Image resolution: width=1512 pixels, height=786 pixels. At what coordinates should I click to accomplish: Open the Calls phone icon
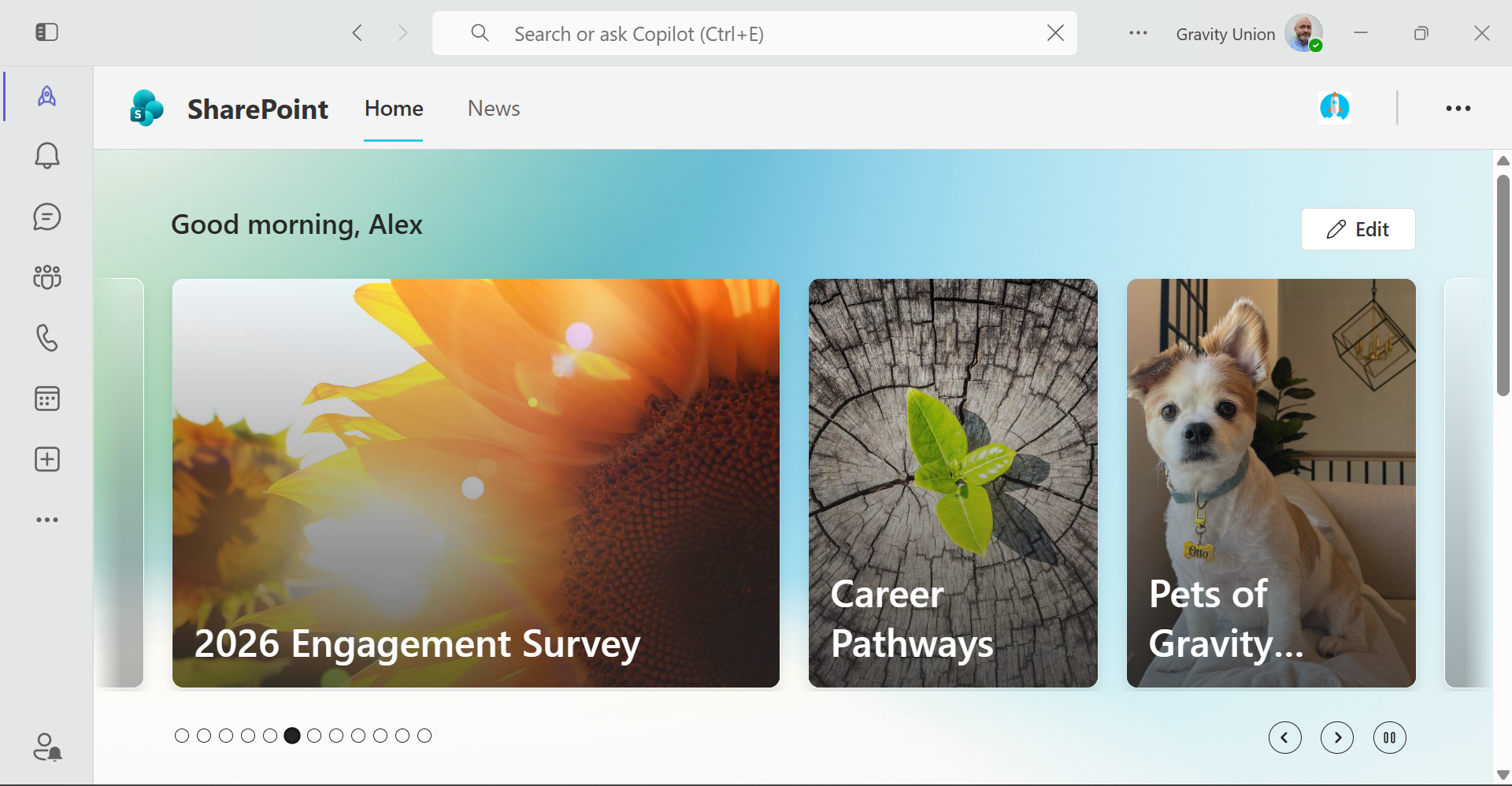[x=47, y=338]
